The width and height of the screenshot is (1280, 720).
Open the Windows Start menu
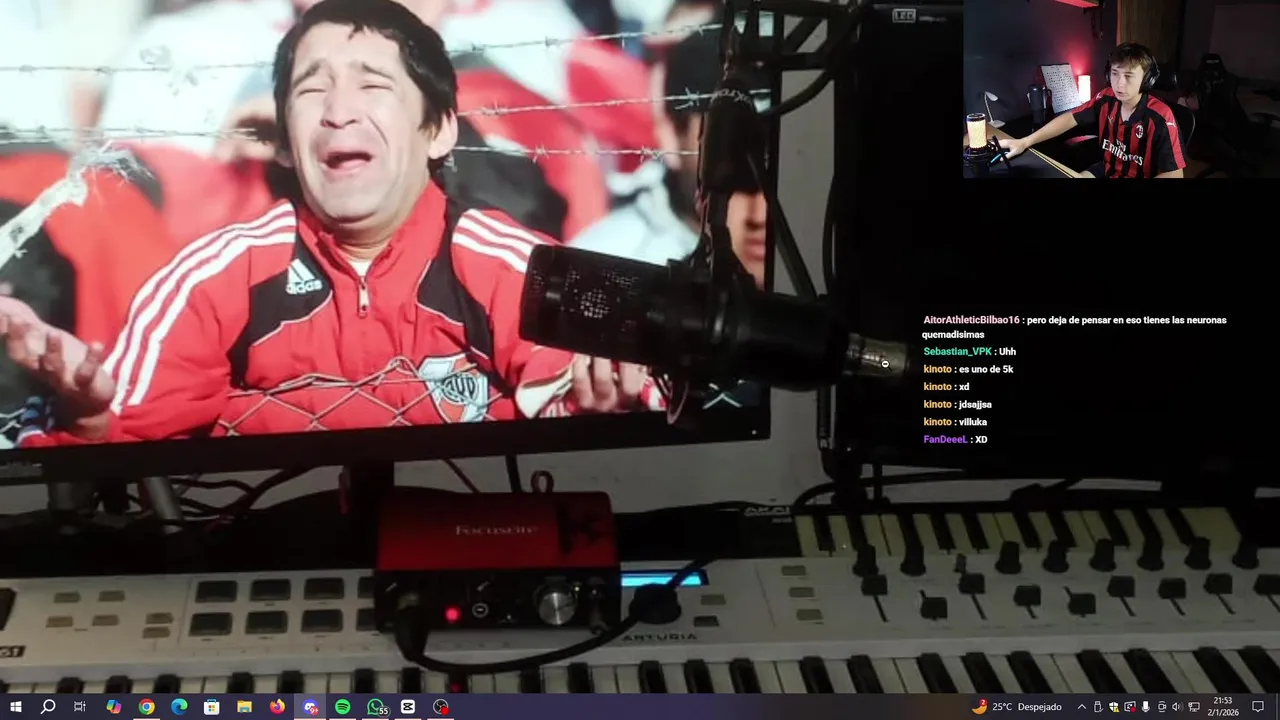(15, 707)
